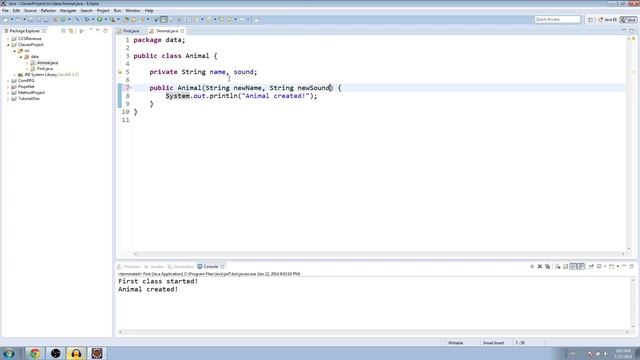640x360 pixels.
Task: Click Terminate button in Console toolbar
Action: point(532,267)
